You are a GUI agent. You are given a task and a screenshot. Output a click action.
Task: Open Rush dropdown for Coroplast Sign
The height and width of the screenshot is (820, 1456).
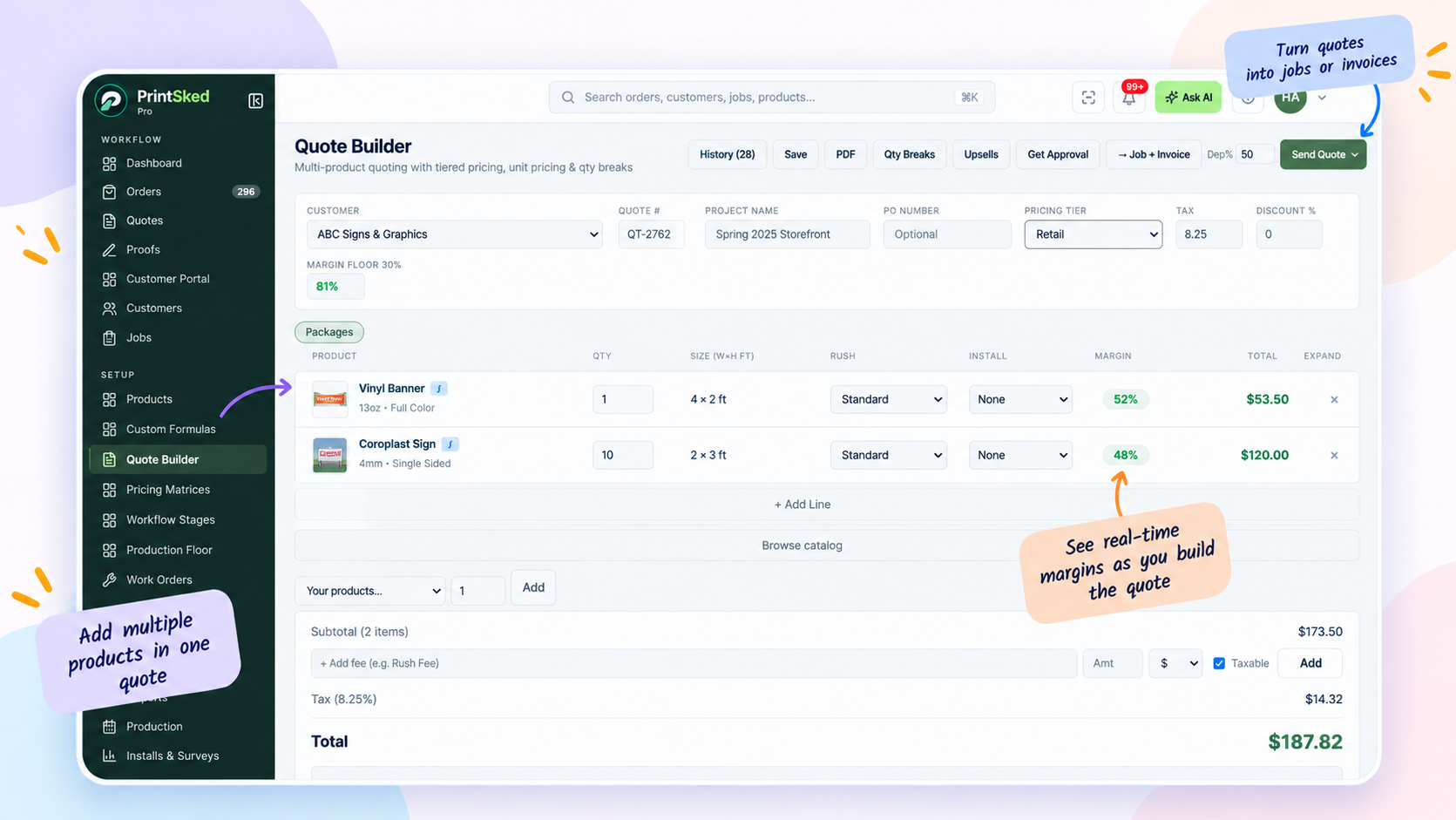tap(888, 456)
